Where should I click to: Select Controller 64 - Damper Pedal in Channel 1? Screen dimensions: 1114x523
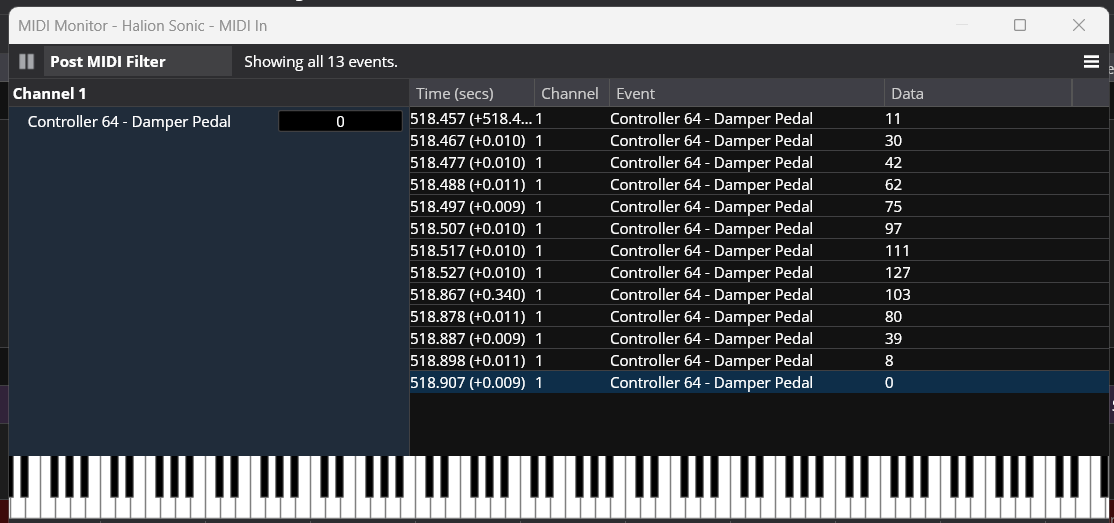click(x=129, y=122)
